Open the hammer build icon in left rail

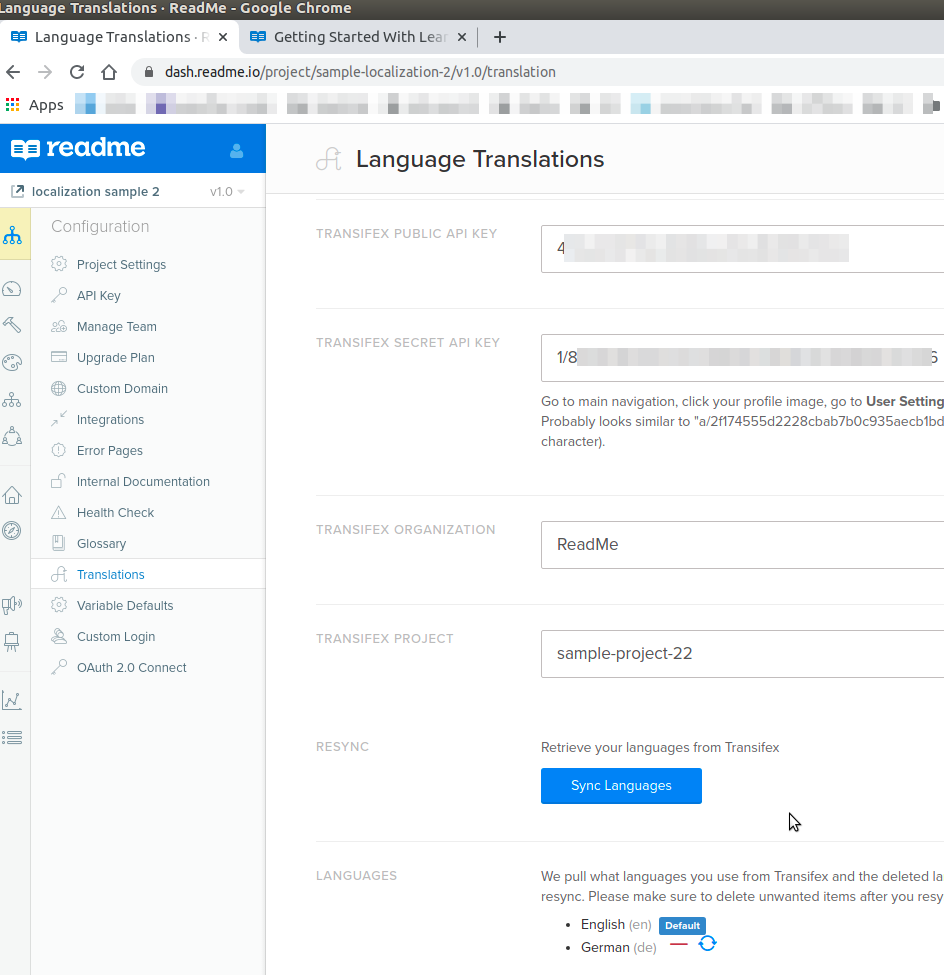(12, 325)
